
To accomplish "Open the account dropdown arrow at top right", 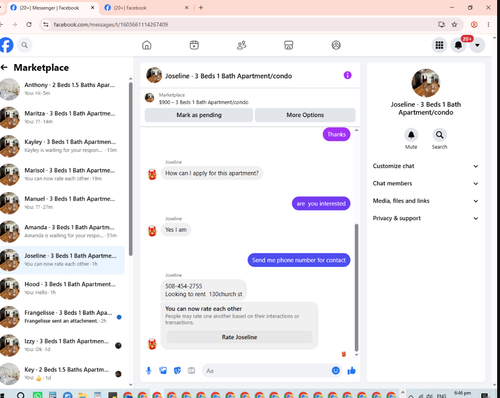I will (x=477, y=45).
